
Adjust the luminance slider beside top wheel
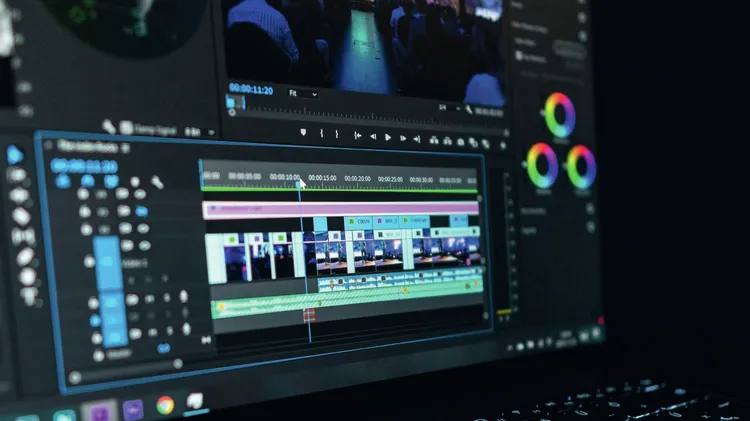542,113
